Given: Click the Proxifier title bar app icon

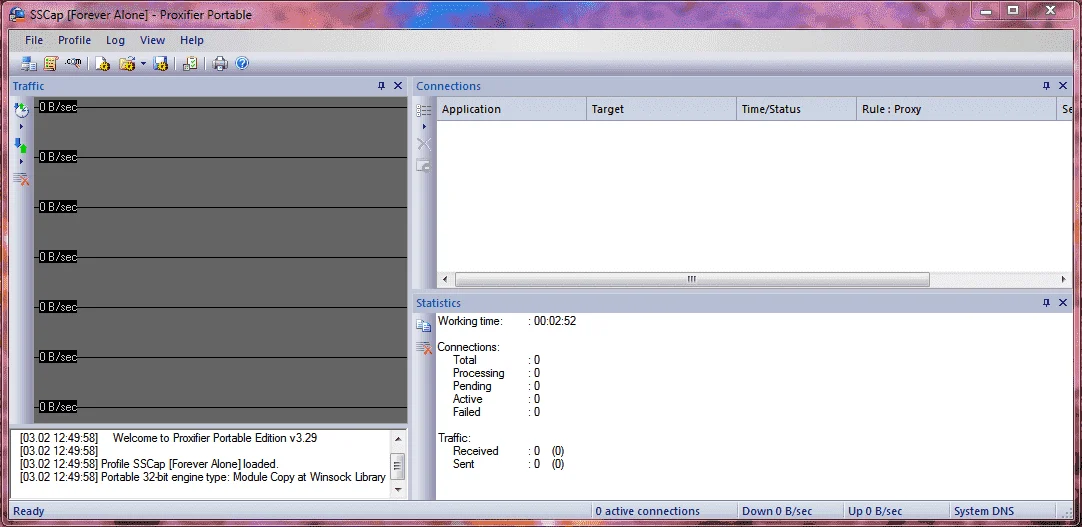Looking at the screenshot, I should [17, 14].
